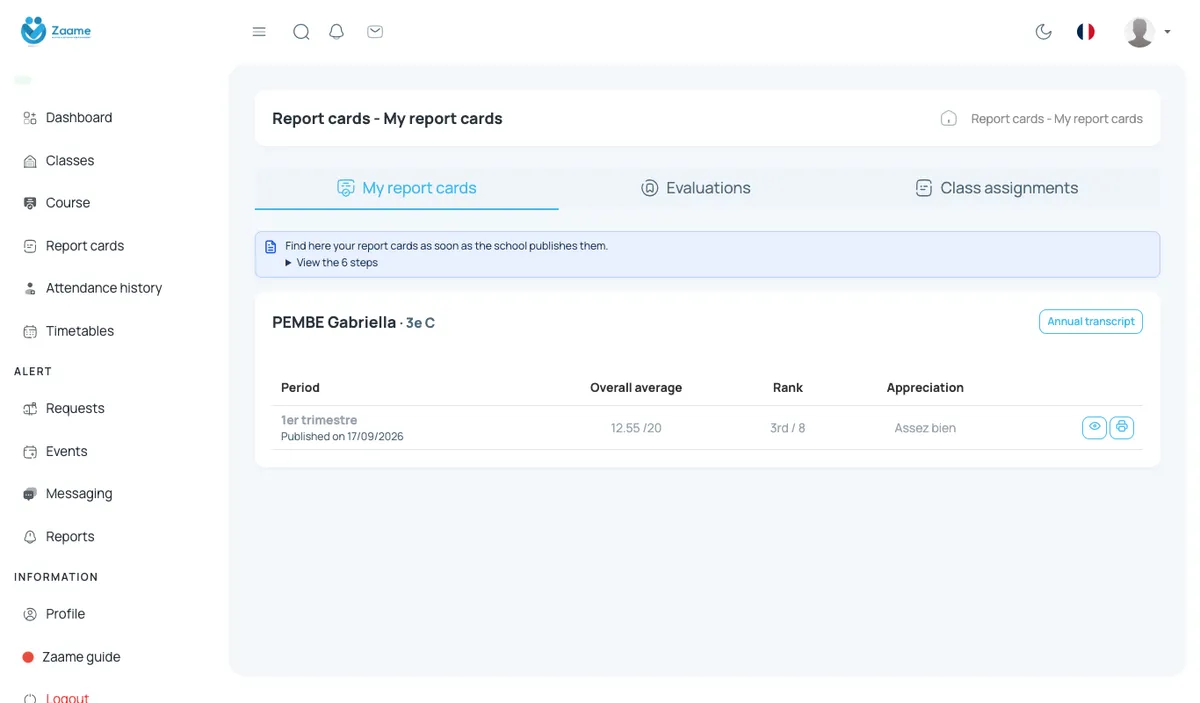Open Profile in sidebar
The height and width of the screenshot is (703, 1200).
click(x=54, y=614)
